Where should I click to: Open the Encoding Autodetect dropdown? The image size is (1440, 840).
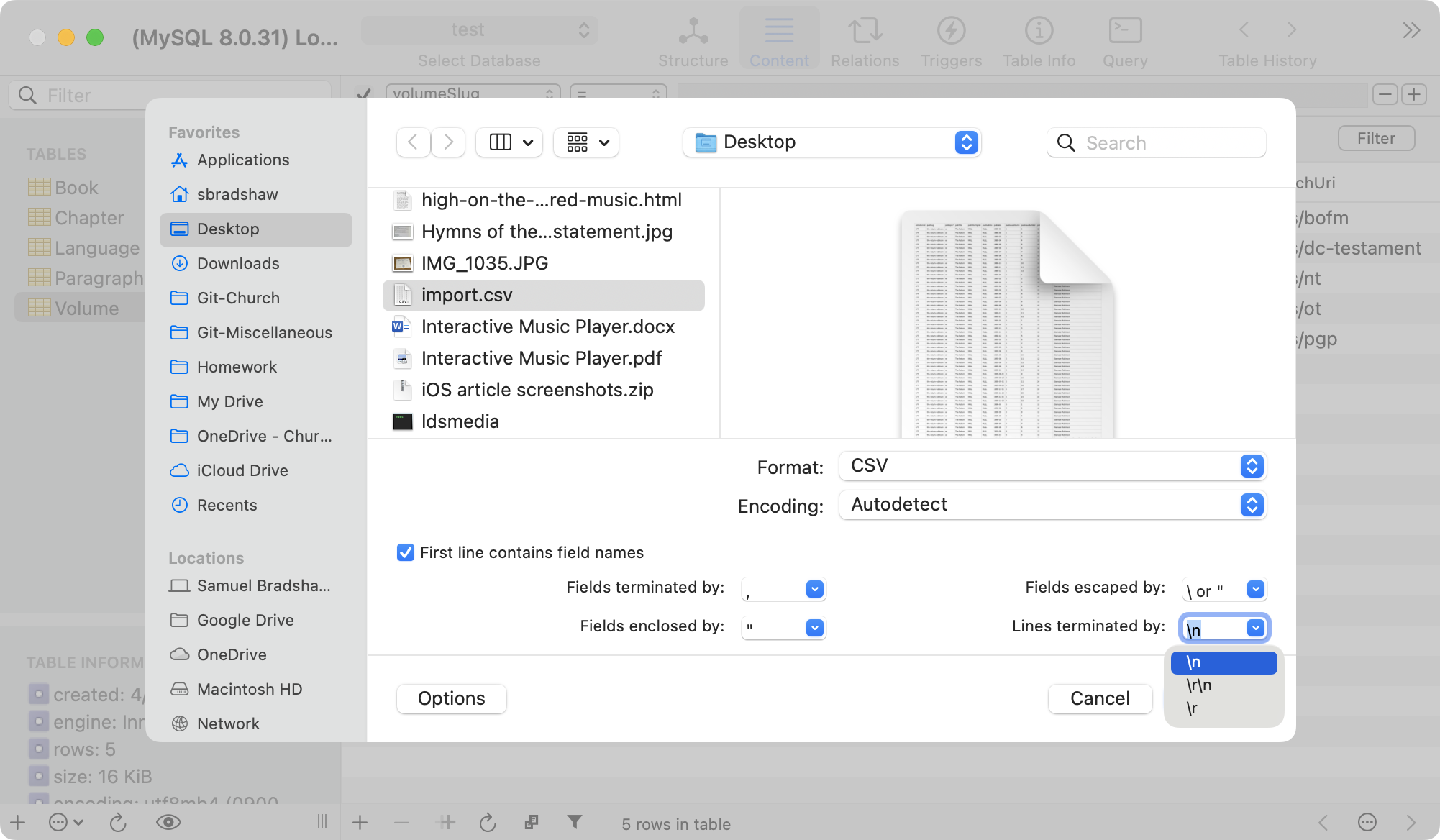(x=1052, y=505)
